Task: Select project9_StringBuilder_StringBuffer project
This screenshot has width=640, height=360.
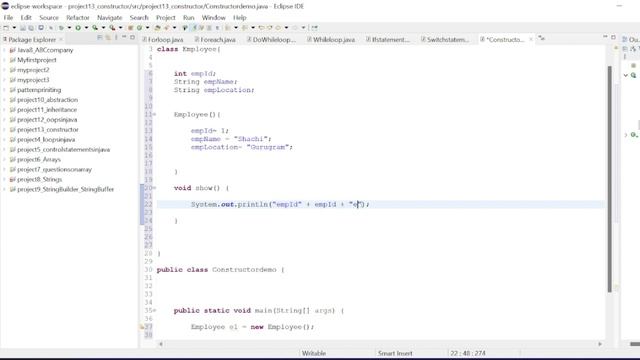Action: coord(65,189)
